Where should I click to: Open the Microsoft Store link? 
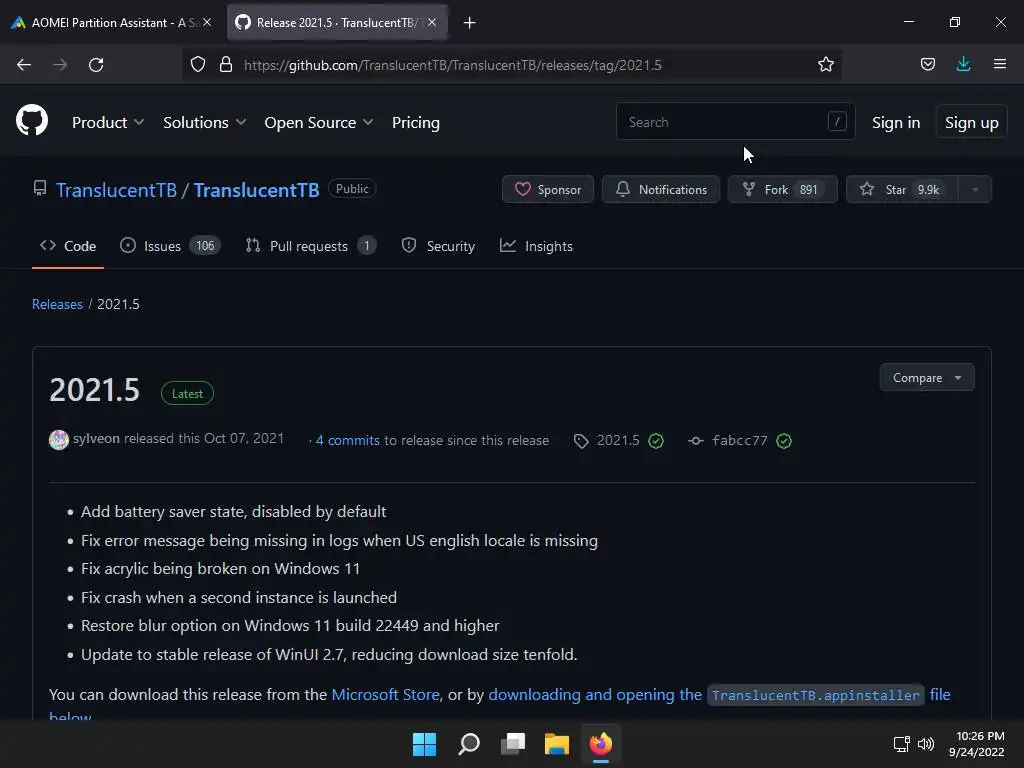(x=385, y=694)
